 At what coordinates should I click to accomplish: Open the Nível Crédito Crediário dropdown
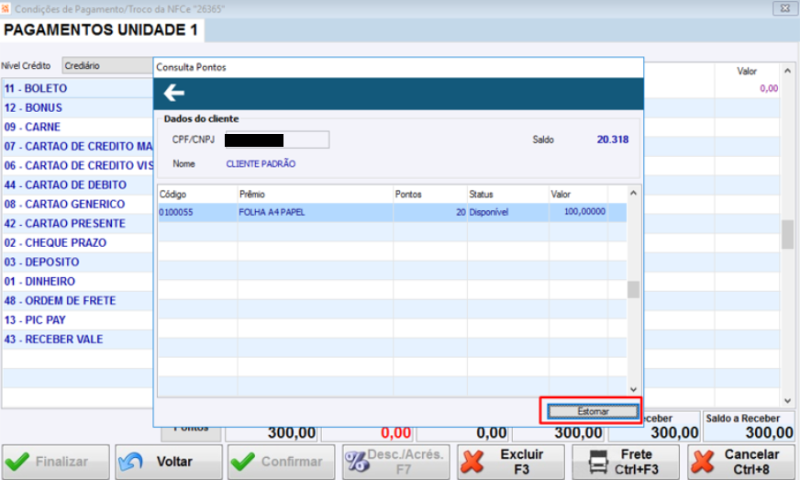coord(107,66)
